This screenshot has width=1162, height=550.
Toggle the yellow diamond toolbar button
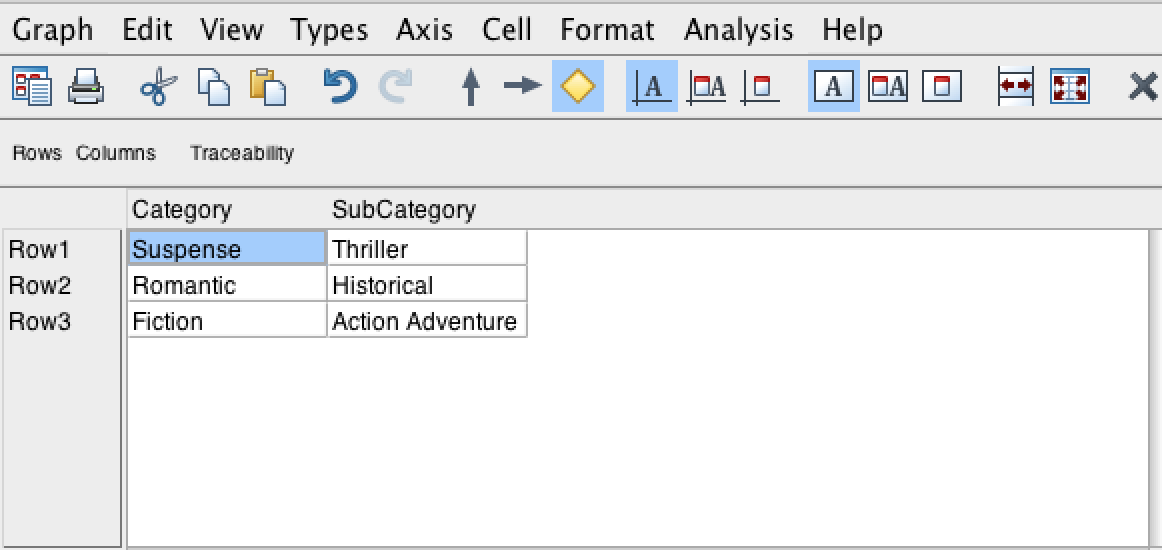[x=578, y=87]
